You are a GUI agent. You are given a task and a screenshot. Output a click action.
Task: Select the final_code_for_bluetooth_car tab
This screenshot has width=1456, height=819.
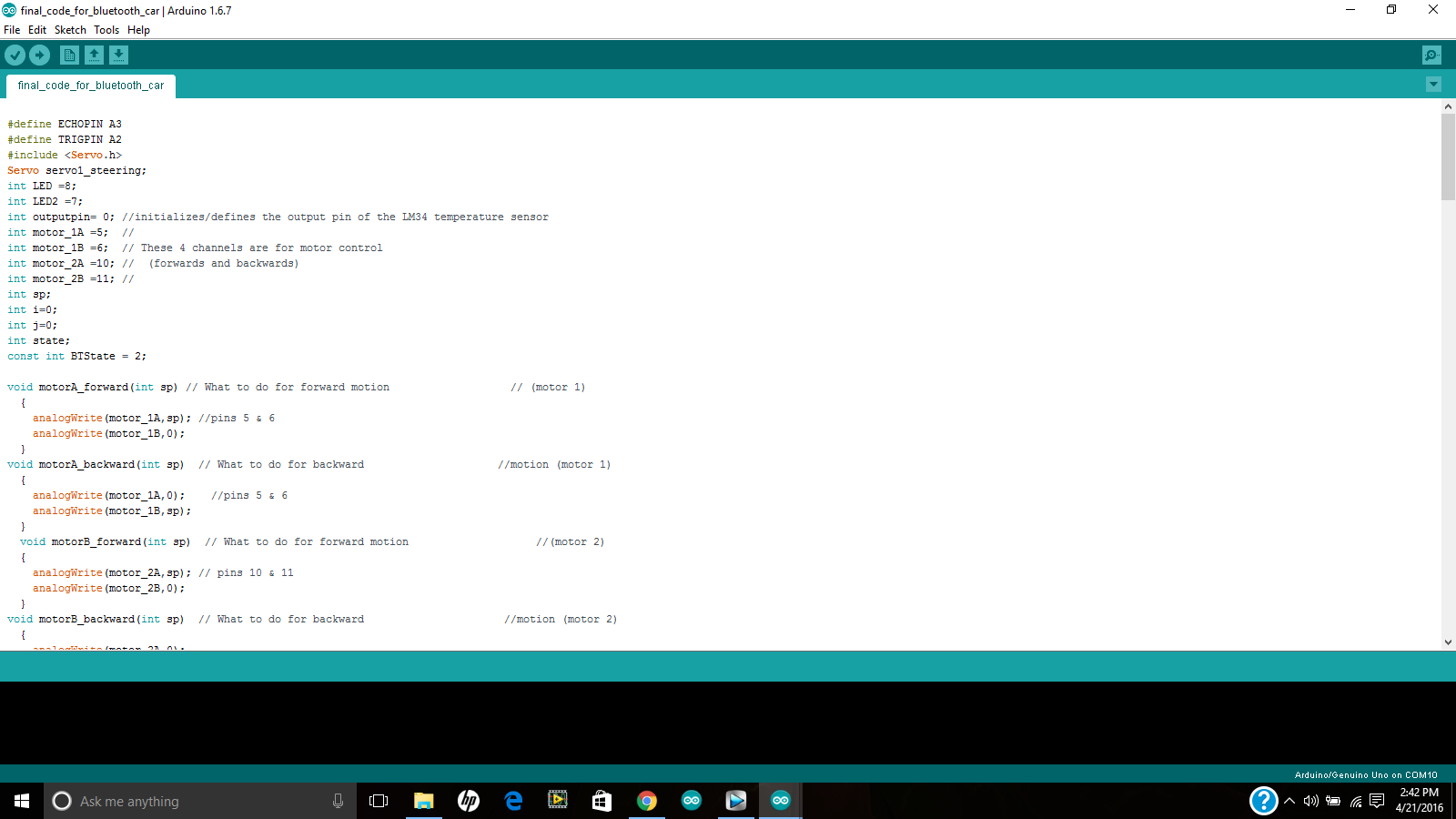(x=91, y=86)
